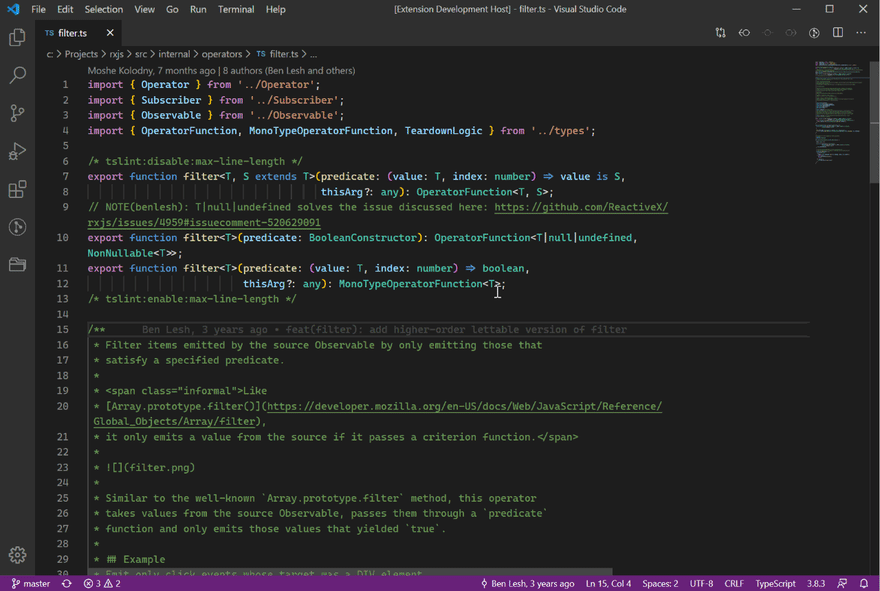Change language mode via TypeScript item
Viewport: 880px width, 591px height.
pos(775,584)
